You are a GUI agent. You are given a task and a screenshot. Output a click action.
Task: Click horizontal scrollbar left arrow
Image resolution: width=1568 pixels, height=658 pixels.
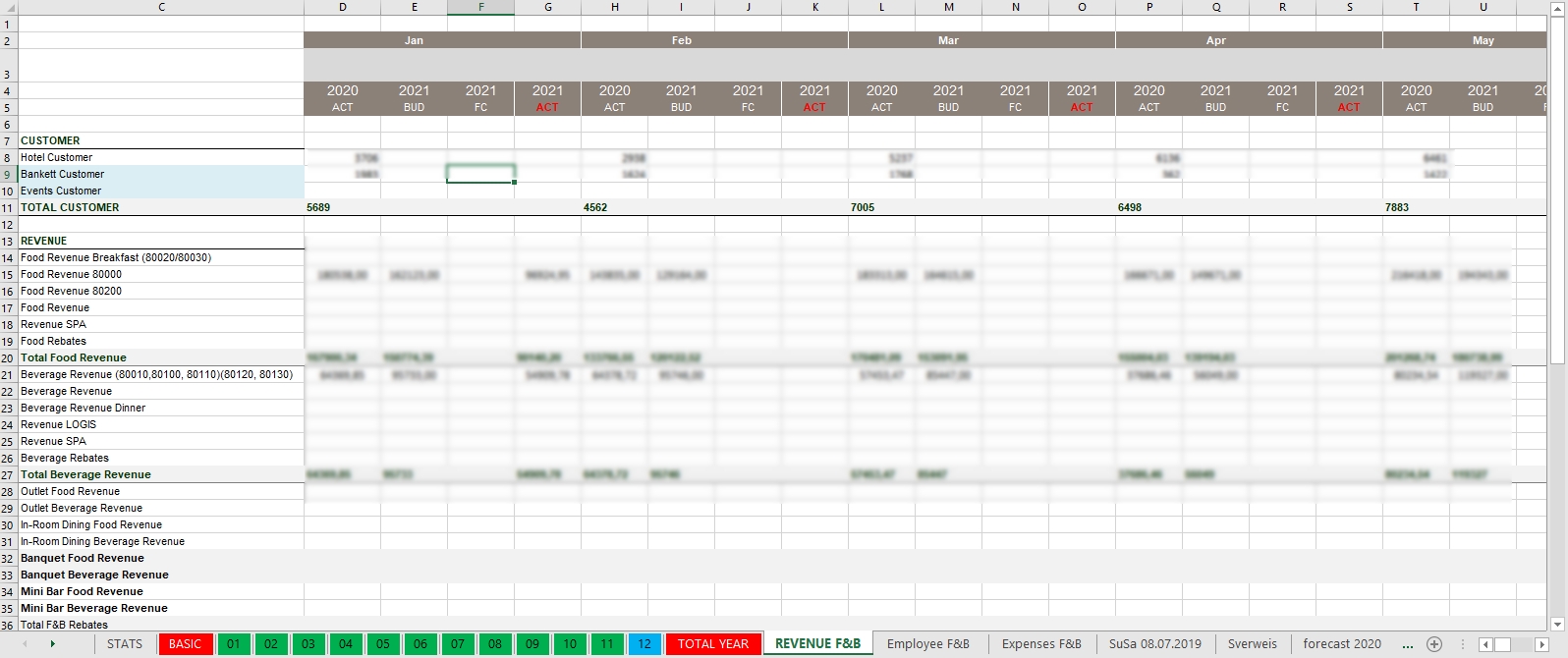point(1485,644)
